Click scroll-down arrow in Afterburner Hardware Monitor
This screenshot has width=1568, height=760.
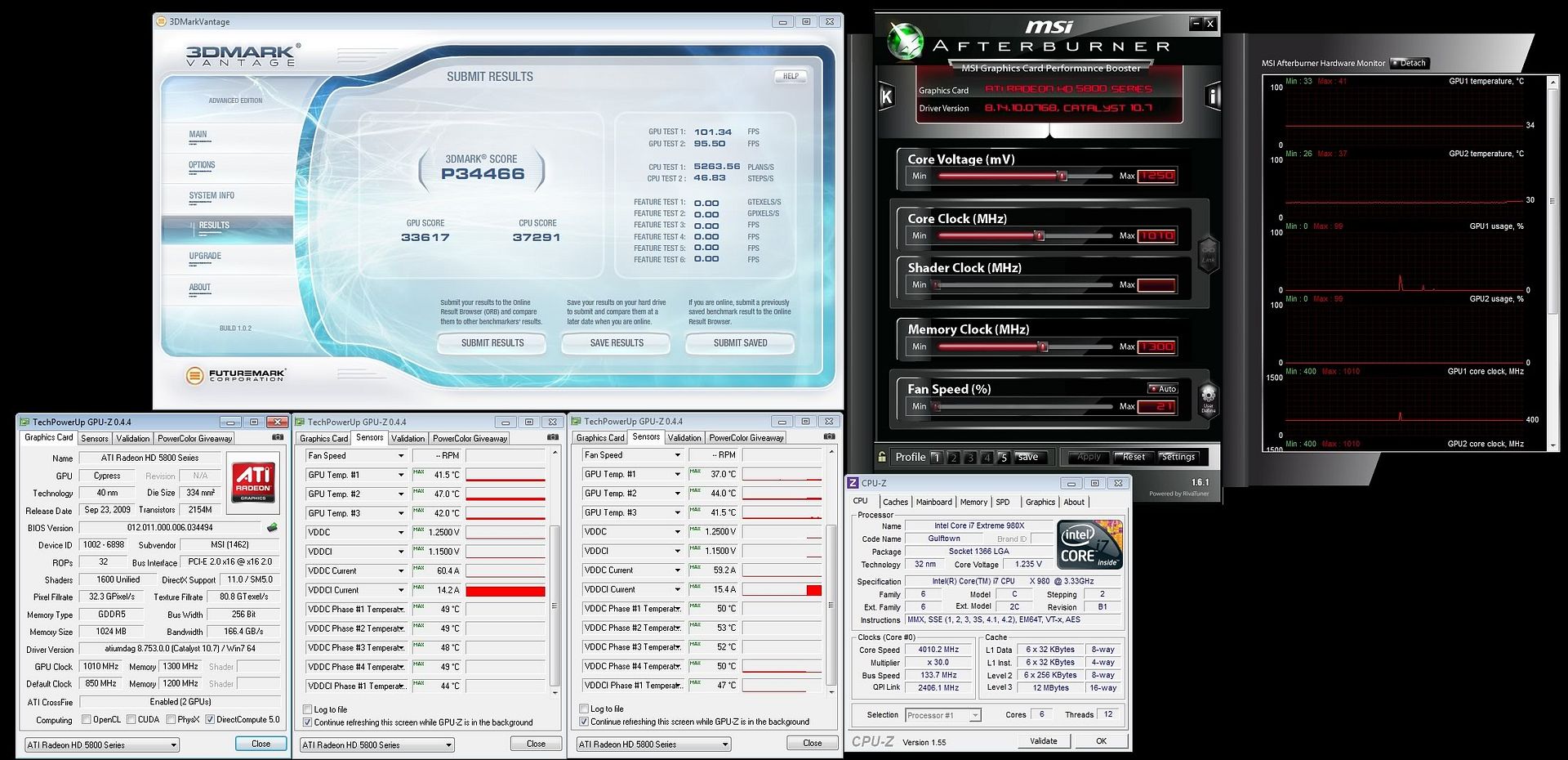point(1553,445)
